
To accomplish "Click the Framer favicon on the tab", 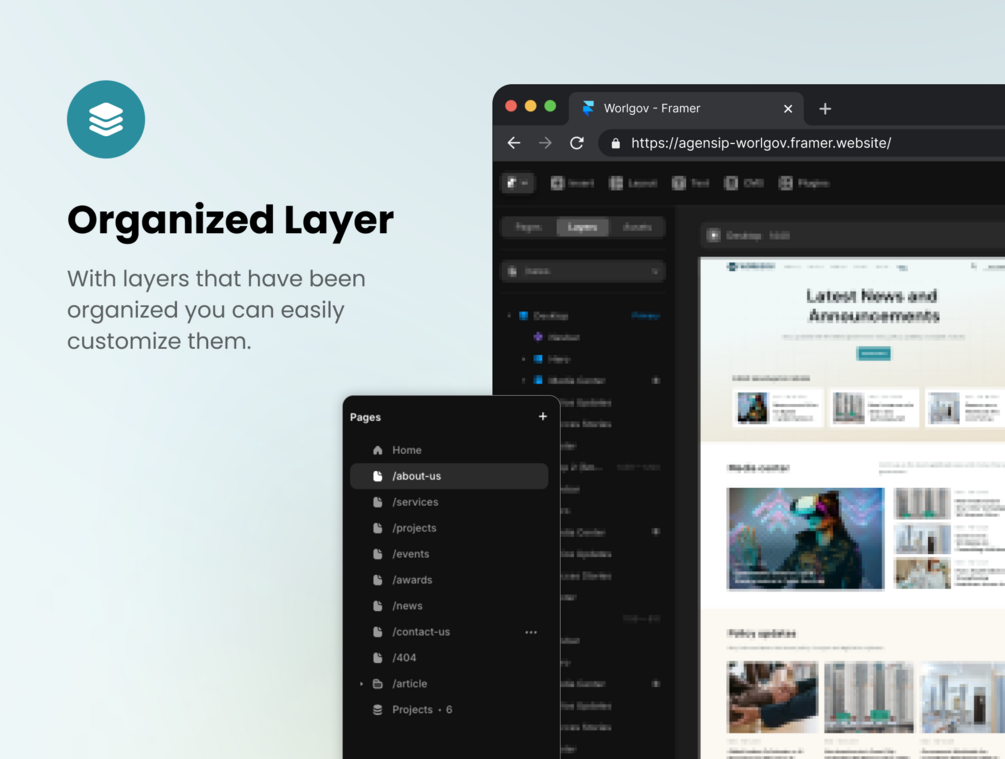I will pyautogui.click(x=588, y=108).
